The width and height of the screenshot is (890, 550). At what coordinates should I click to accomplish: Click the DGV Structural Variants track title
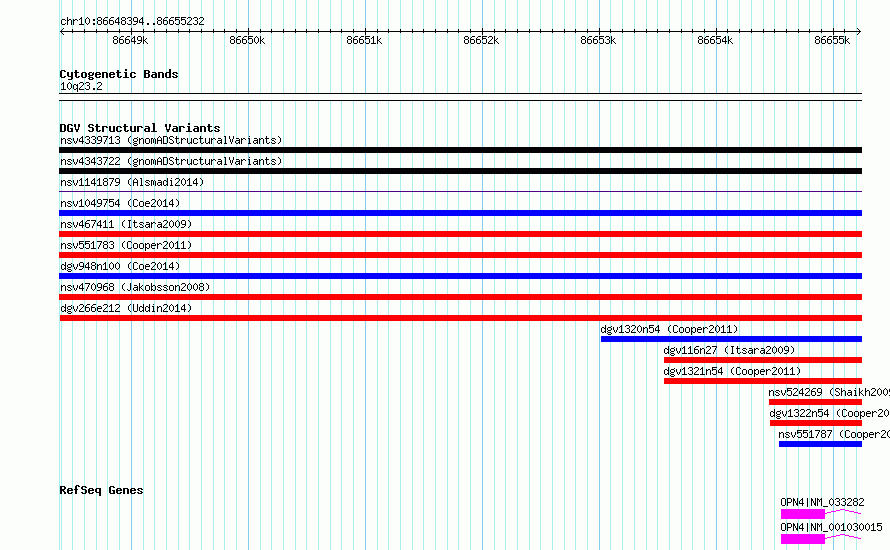click(x=140, y=128)
